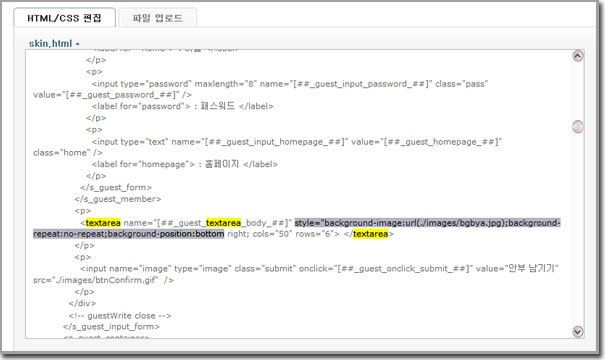
Task: Click the scroll up arrow of the code editor
Action: (577, 56)
